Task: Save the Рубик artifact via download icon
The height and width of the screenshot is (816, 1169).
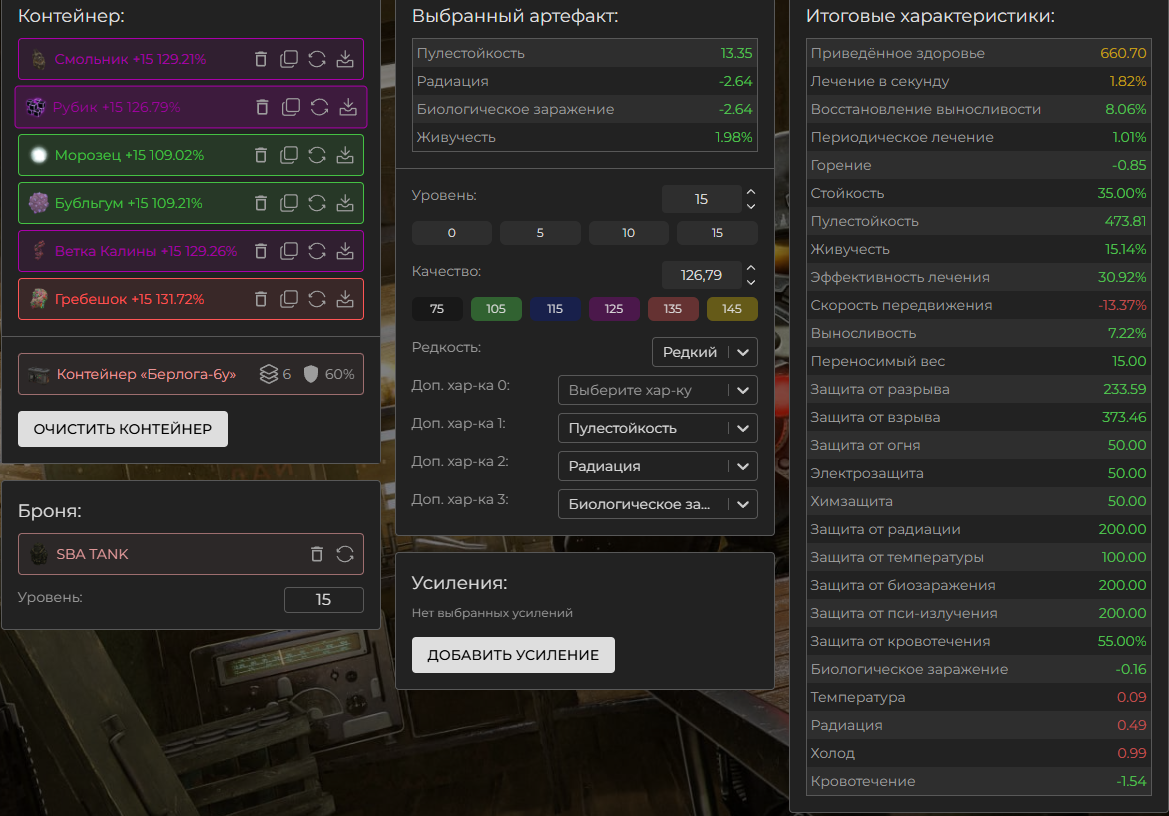Action: (347, 107)
